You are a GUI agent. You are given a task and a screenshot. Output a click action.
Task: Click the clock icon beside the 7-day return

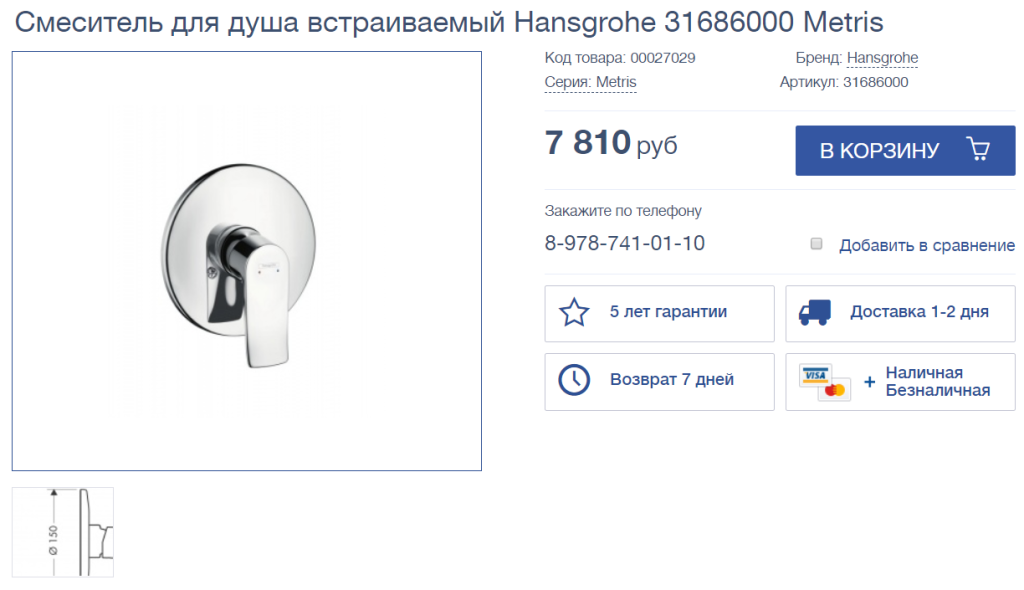pos(574,380)
